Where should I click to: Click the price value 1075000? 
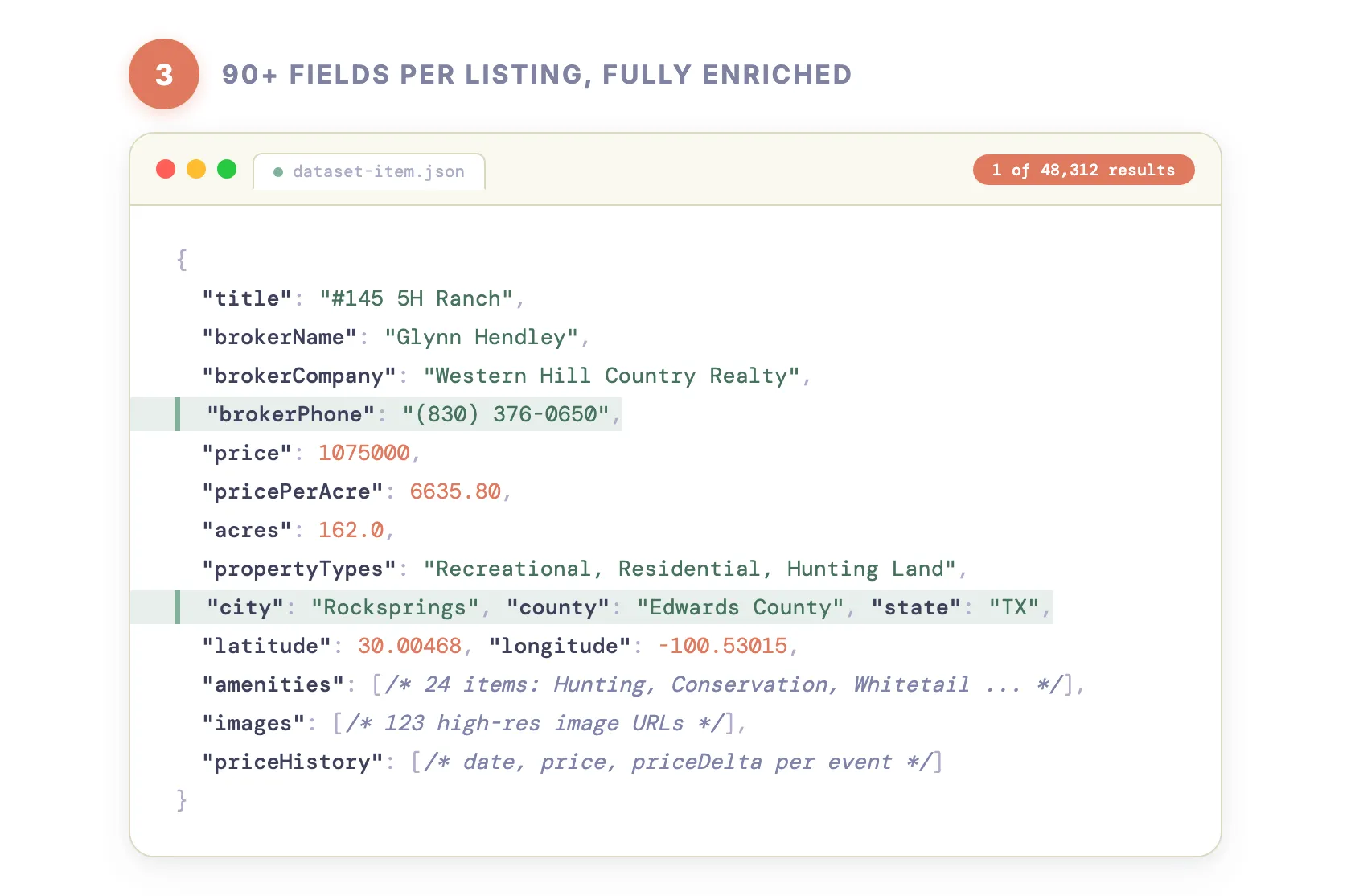click(363, 453)
